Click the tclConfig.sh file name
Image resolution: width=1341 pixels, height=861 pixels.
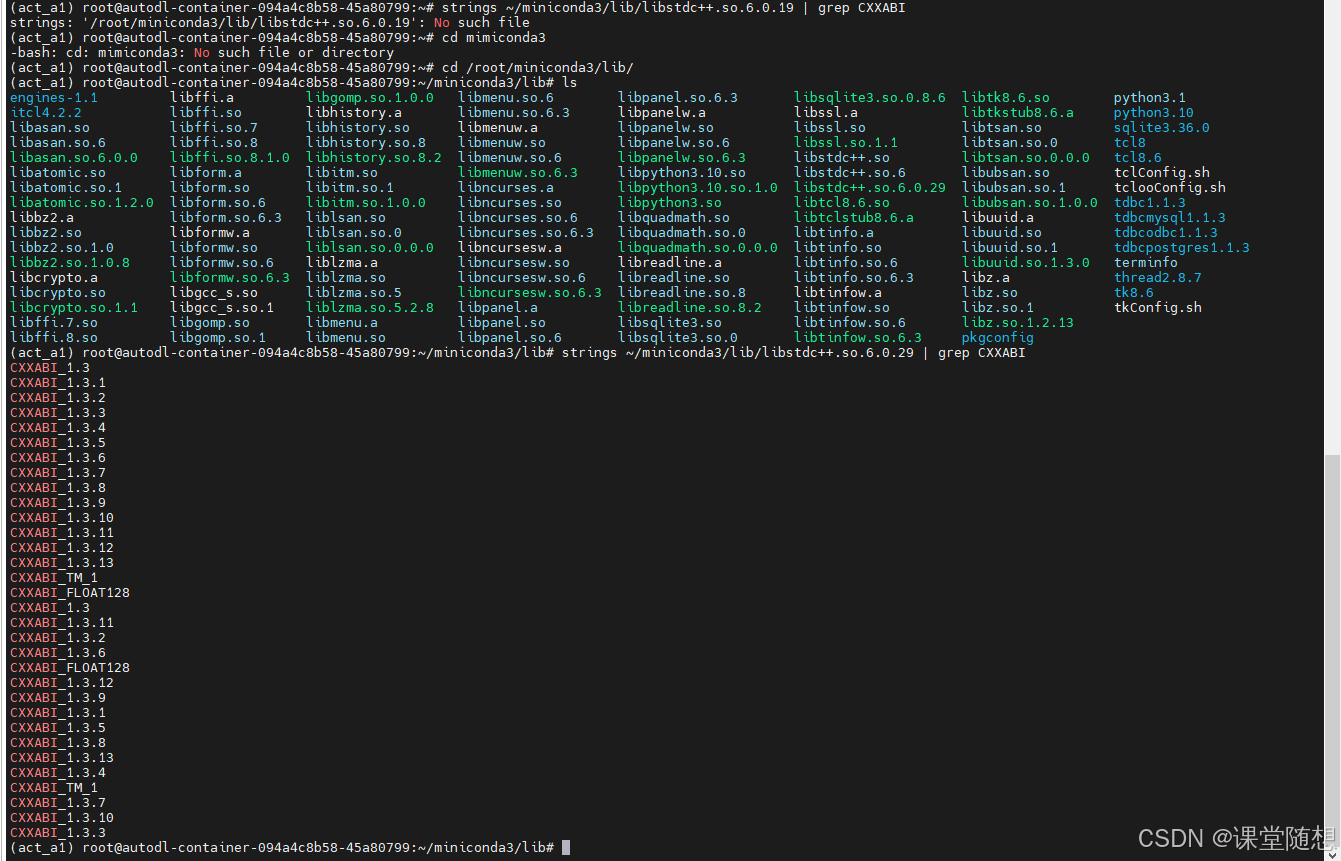[x=1162, y=173]
